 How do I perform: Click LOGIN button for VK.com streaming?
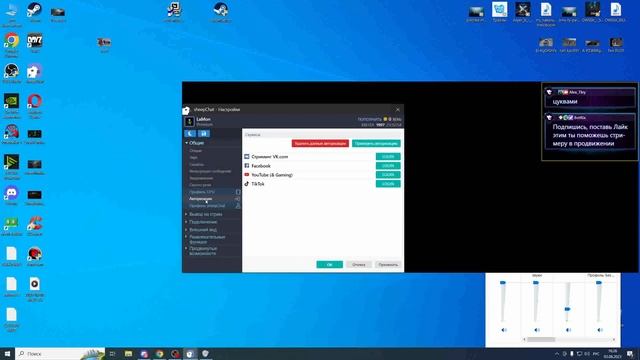[x=388, y=157]
